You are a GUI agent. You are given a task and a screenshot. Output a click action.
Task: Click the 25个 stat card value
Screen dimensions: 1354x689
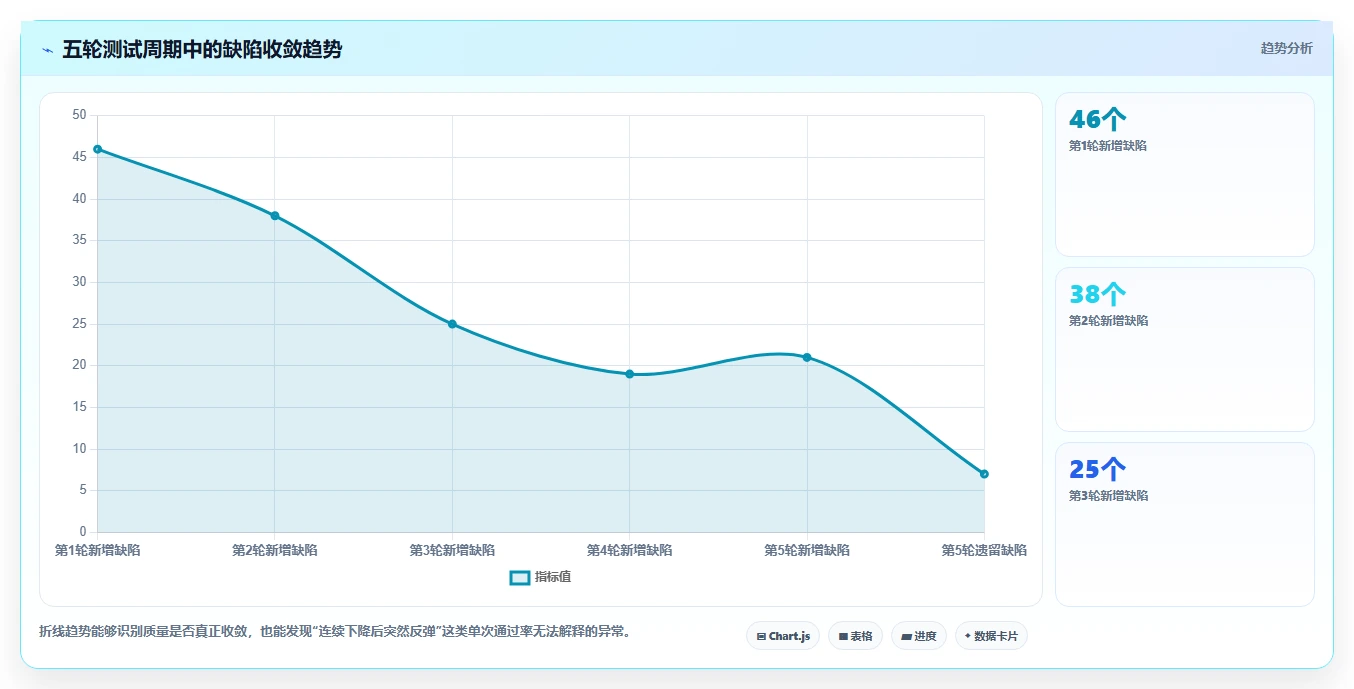[x=1097, y=470]
